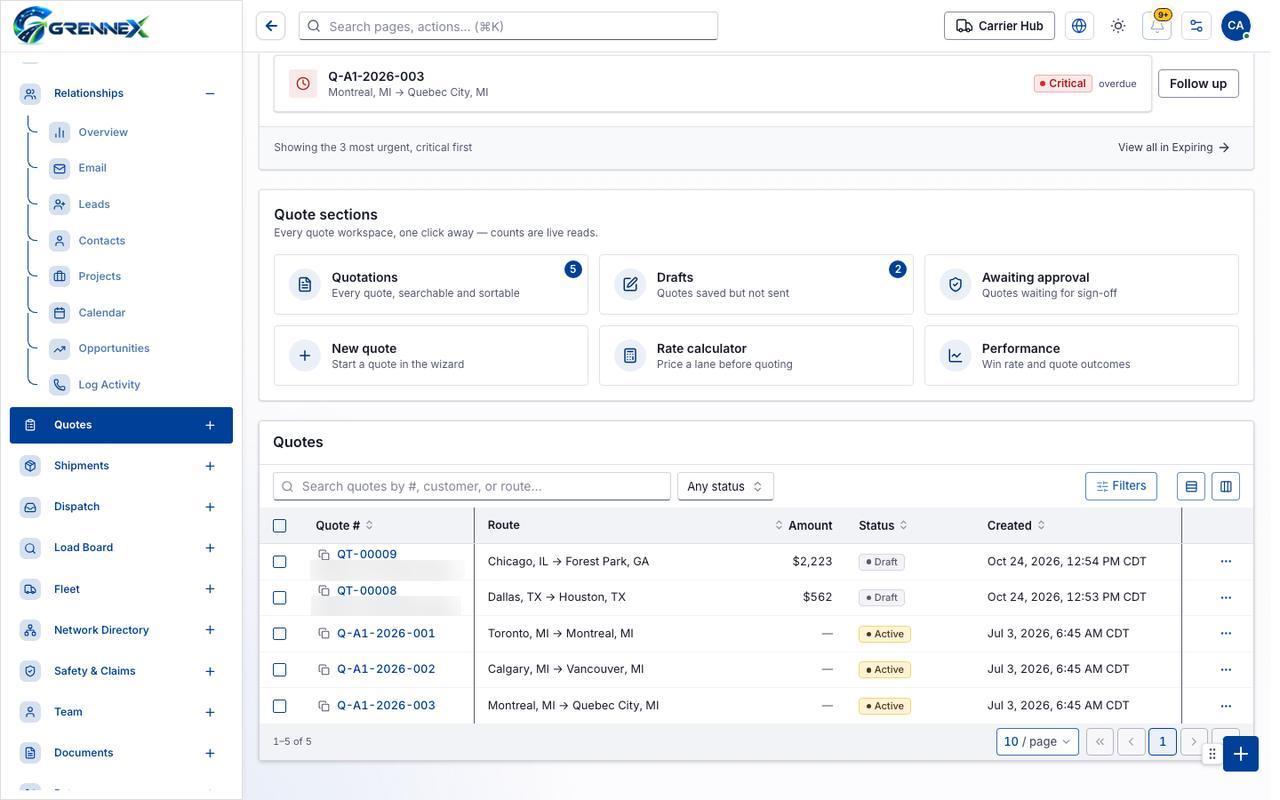Click the back arrow button

[x=271, y=26]
